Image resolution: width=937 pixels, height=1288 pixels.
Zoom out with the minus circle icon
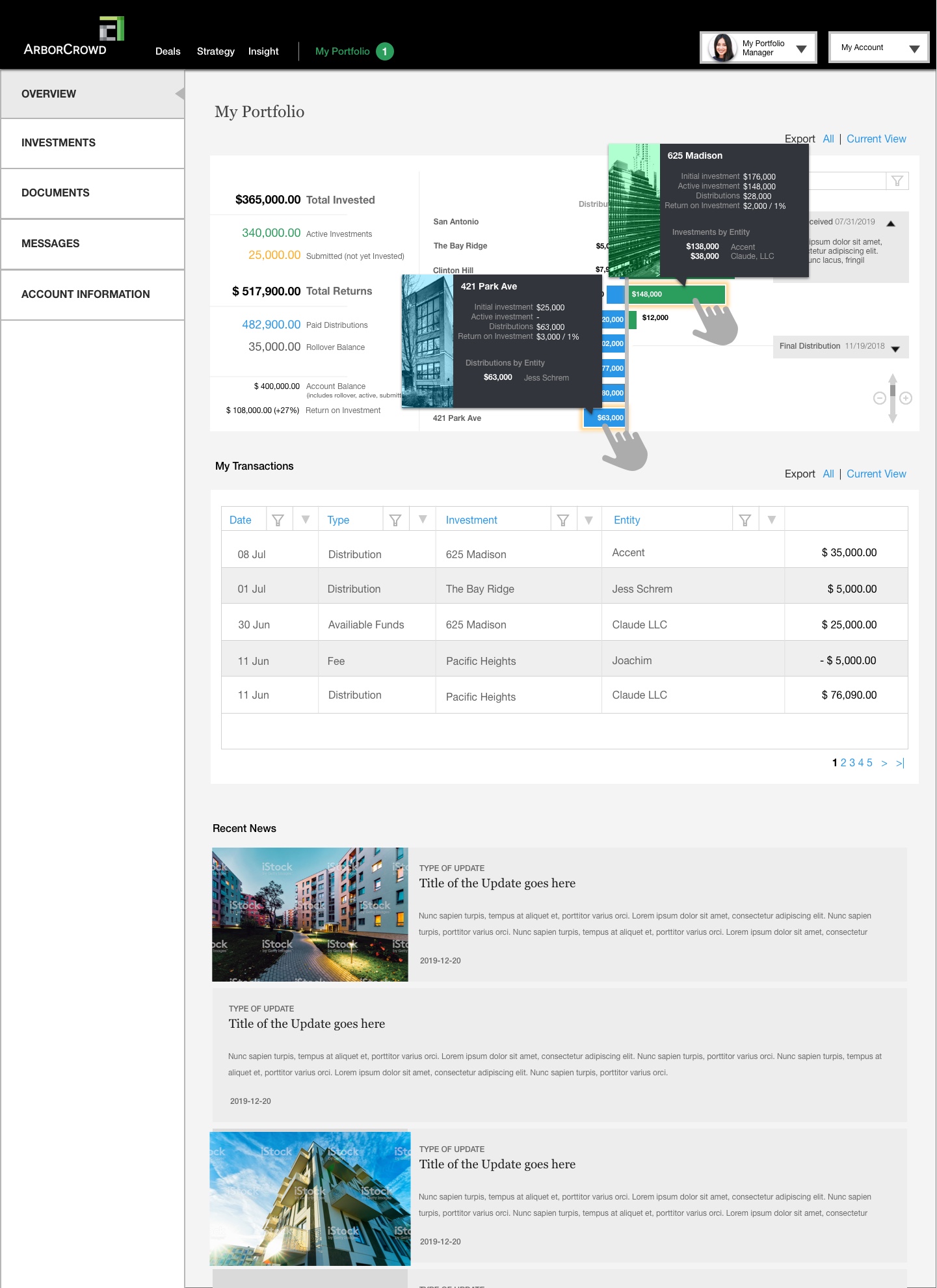879,398
